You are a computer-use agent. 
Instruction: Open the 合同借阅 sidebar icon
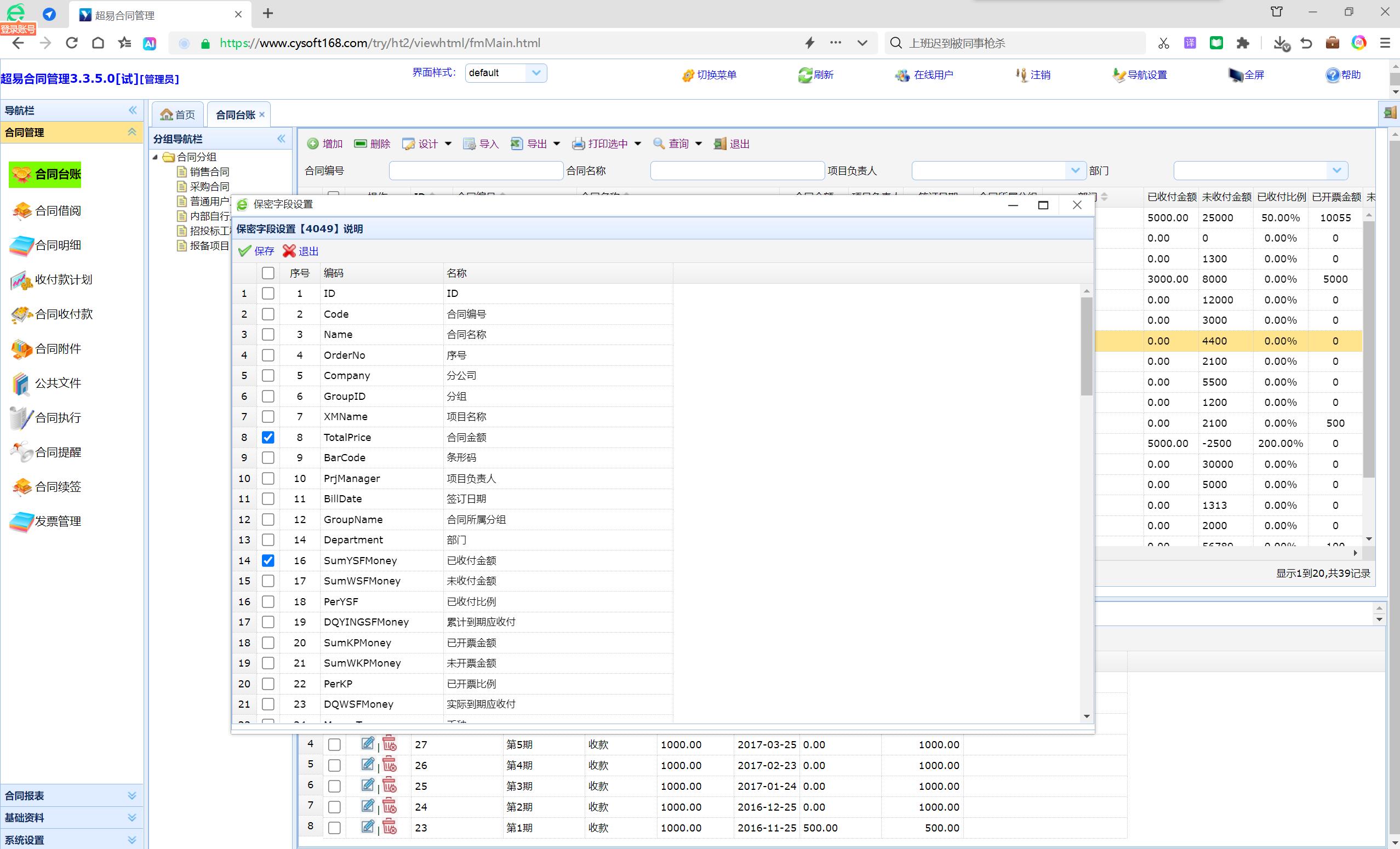click(22, 211)
